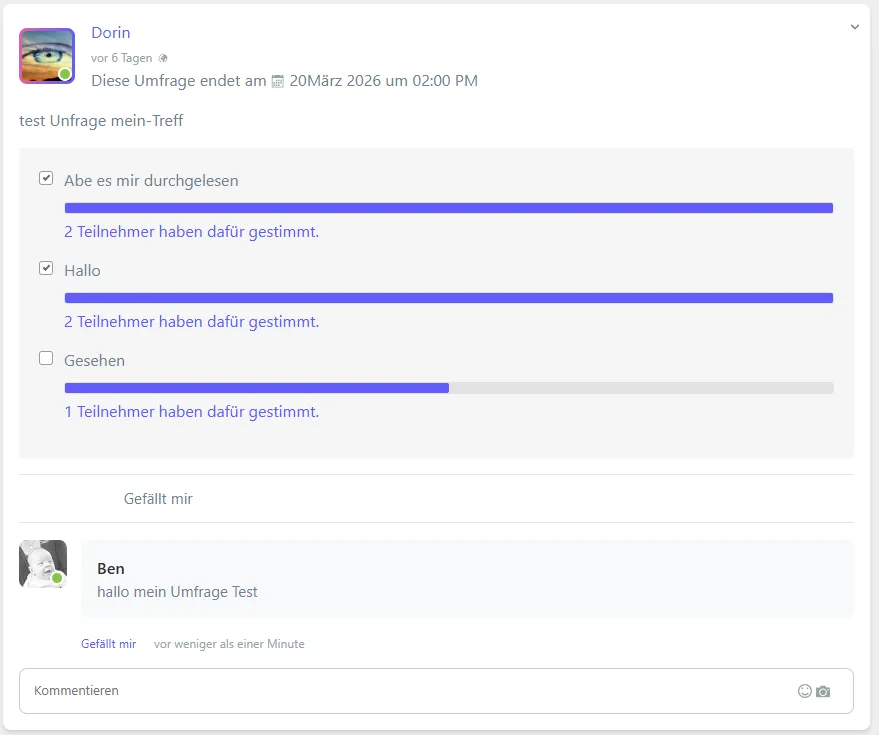Expand the post options chevron menu
879x735 pixels.
854,27
